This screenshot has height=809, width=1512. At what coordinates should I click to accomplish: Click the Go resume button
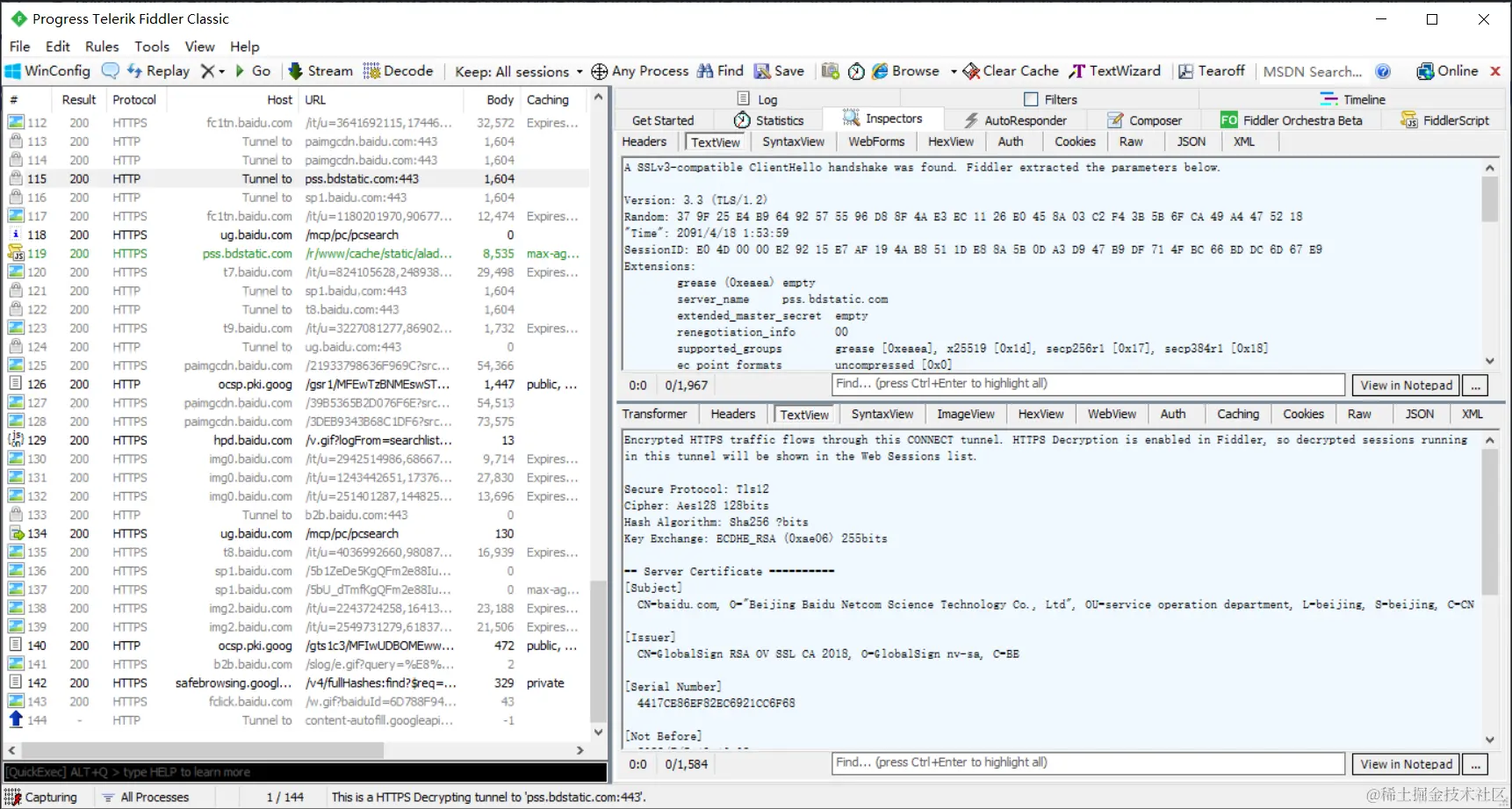(x=253, y=71)
